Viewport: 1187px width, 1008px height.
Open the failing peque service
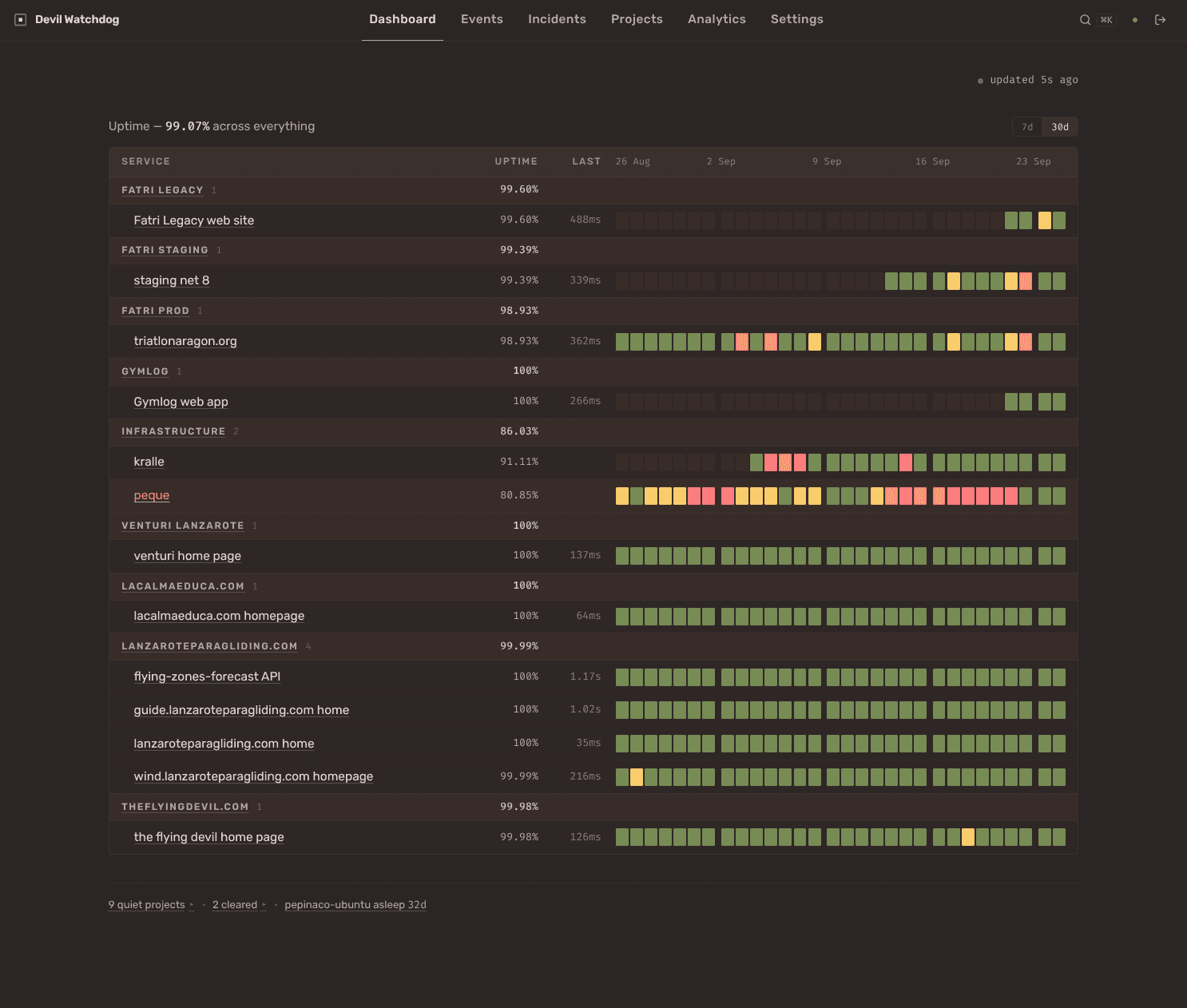[152, 495]
